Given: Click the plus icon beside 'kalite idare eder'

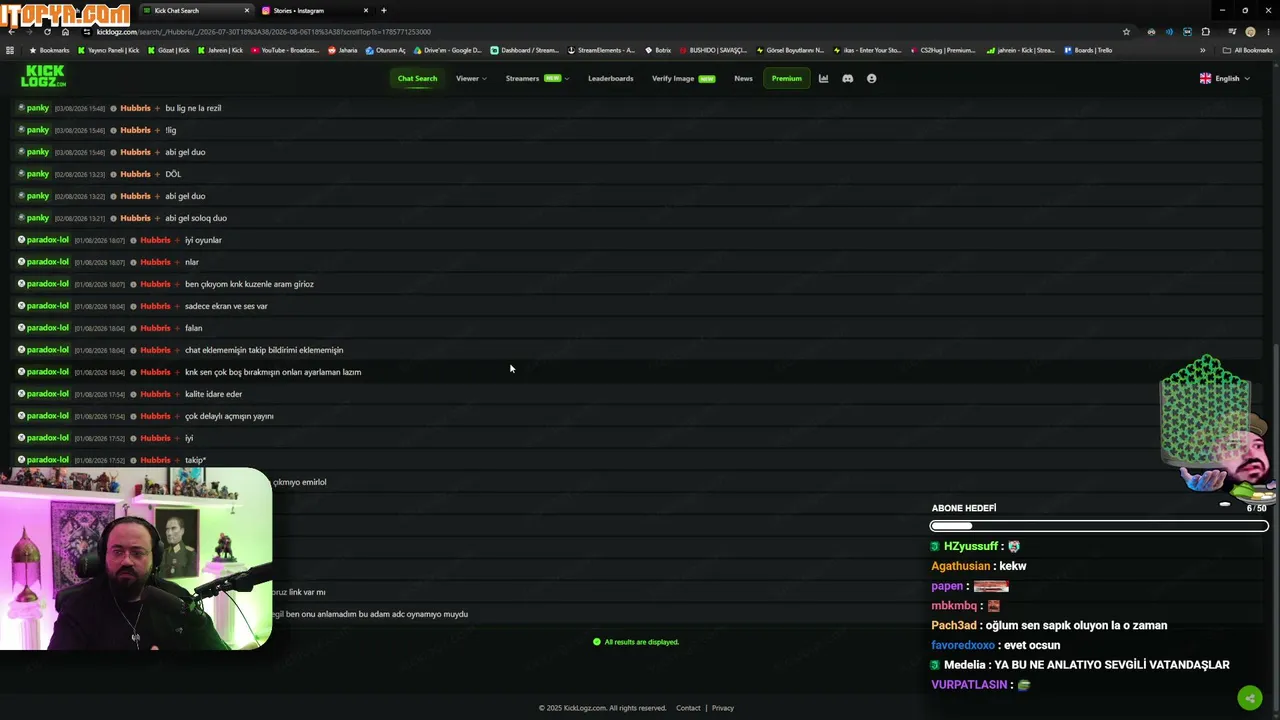Looking at the screenshot, I should point(177,394).
